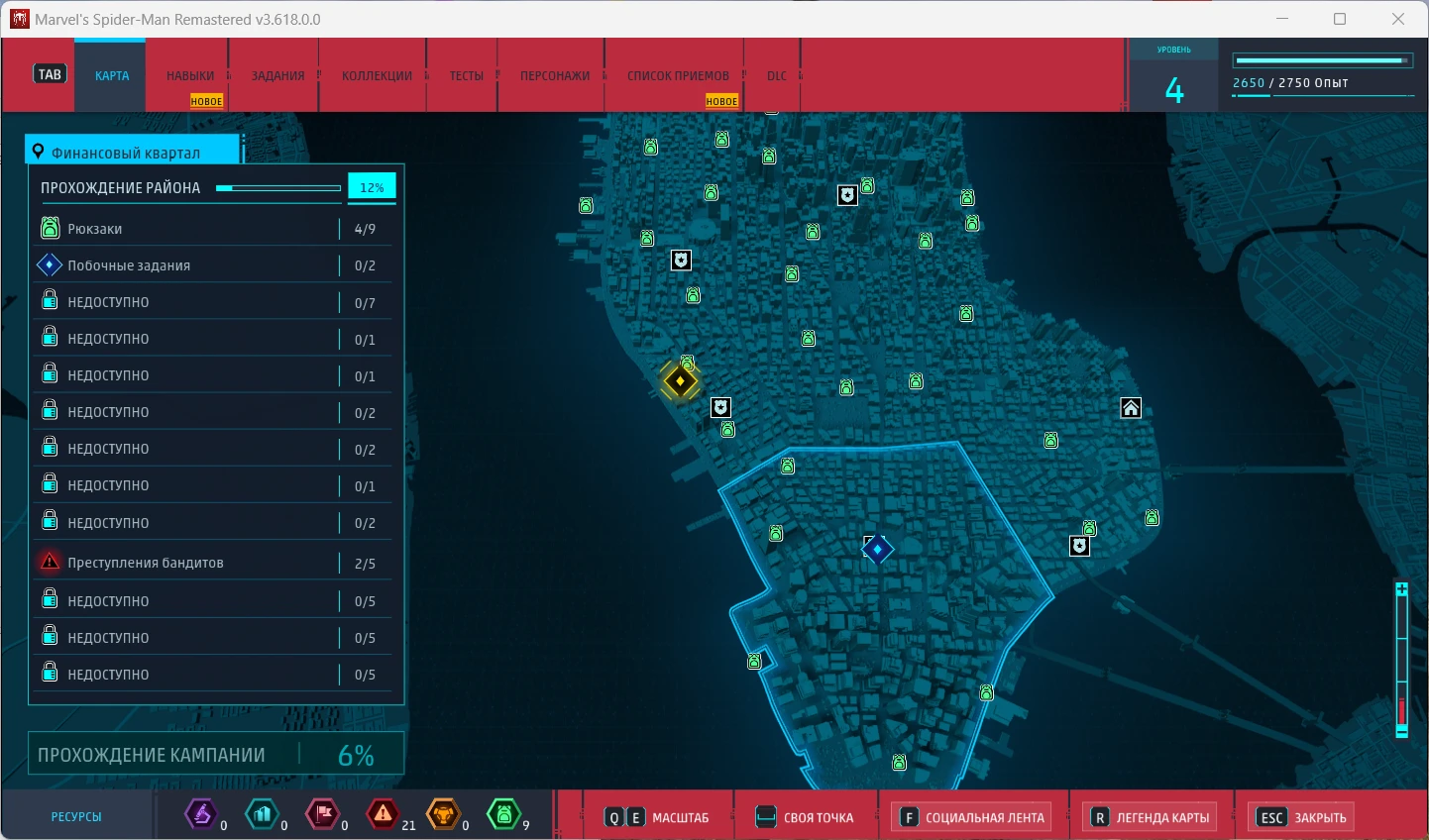Viewport: 1429px width, 840px height.
Task: Click the Q key icon next to МАСШТАБ
Action: click(x=614, y=817)
